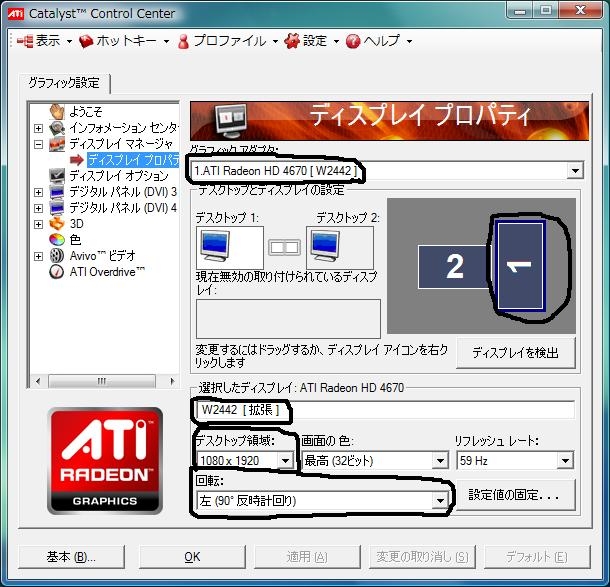Click the 設定 gear icon
This screenshot has width=610, height=587.
tap(292, 41)
